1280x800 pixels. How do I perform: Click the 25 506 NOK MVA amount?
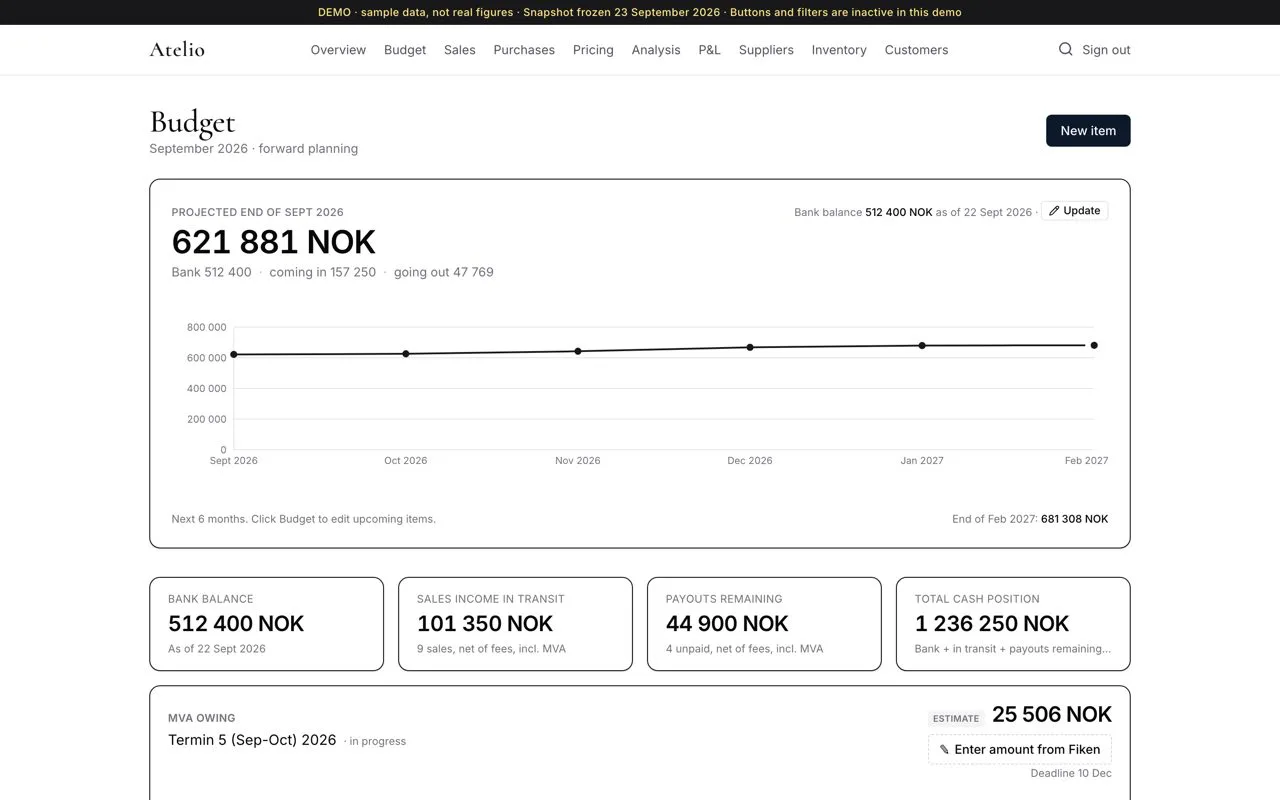coord(1052,714)
